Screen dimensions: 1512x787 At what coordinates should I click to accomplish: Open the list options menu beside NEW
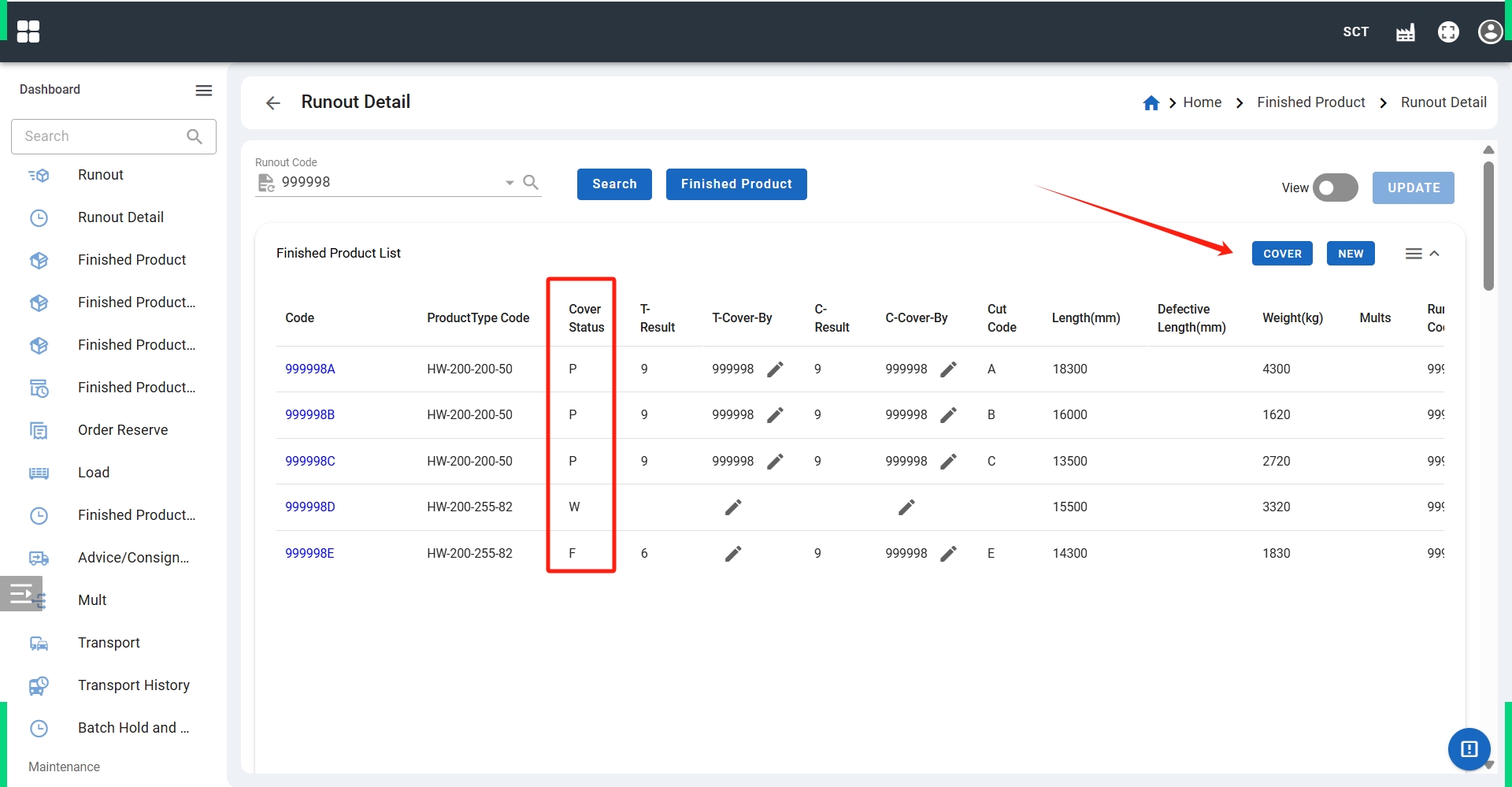[x=1414, y=254]
